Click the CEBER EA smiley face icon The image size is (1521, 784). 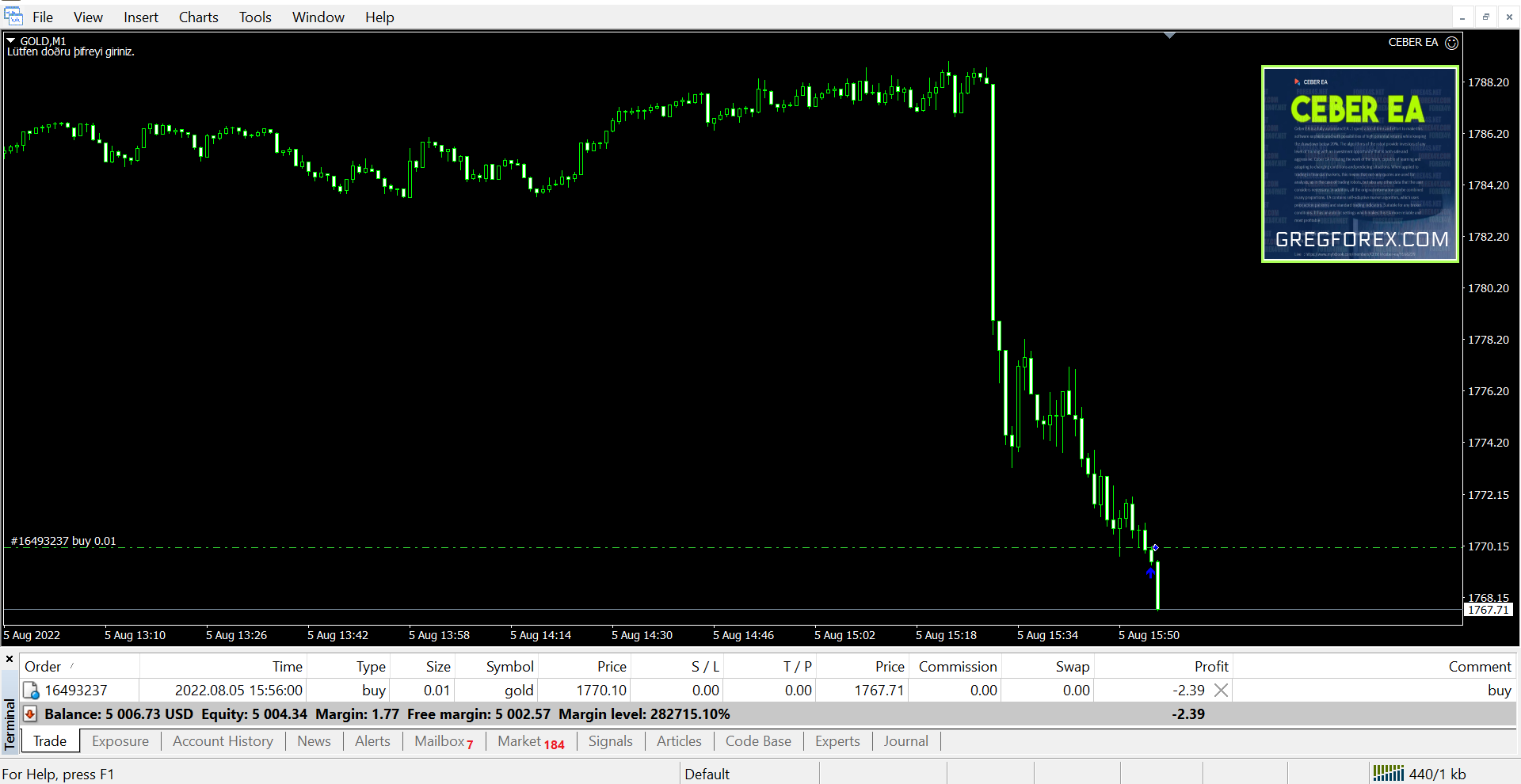click(x=1451, y=43)
